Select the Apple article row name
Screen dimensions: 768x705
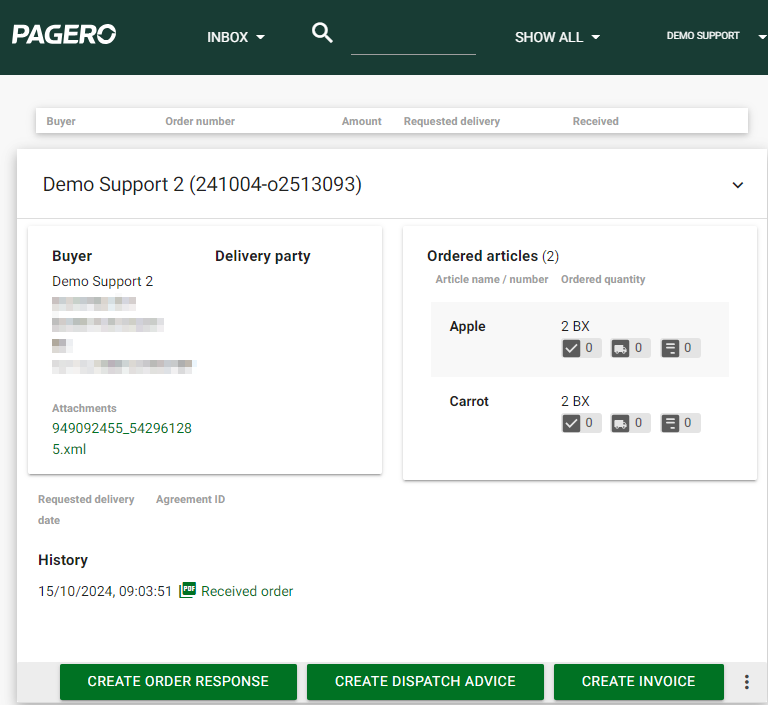click(467, 326)
